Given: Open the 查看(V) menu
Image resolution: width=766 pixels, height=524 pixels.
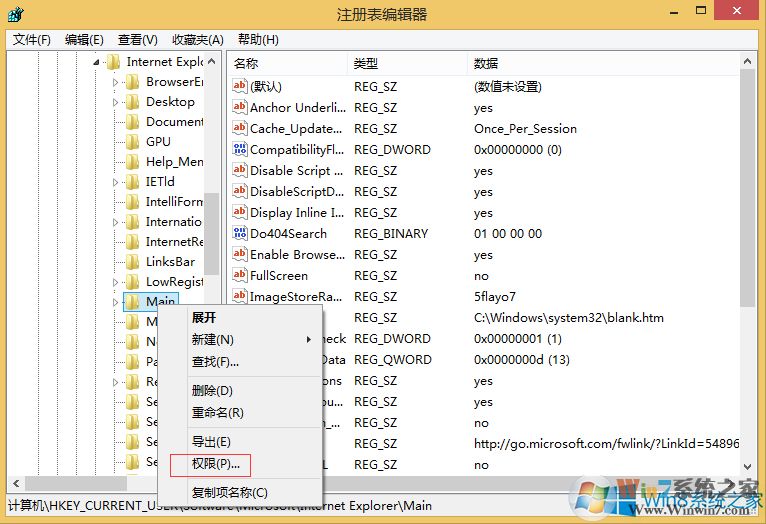Looking at the screenshot, I should (137, 40).
